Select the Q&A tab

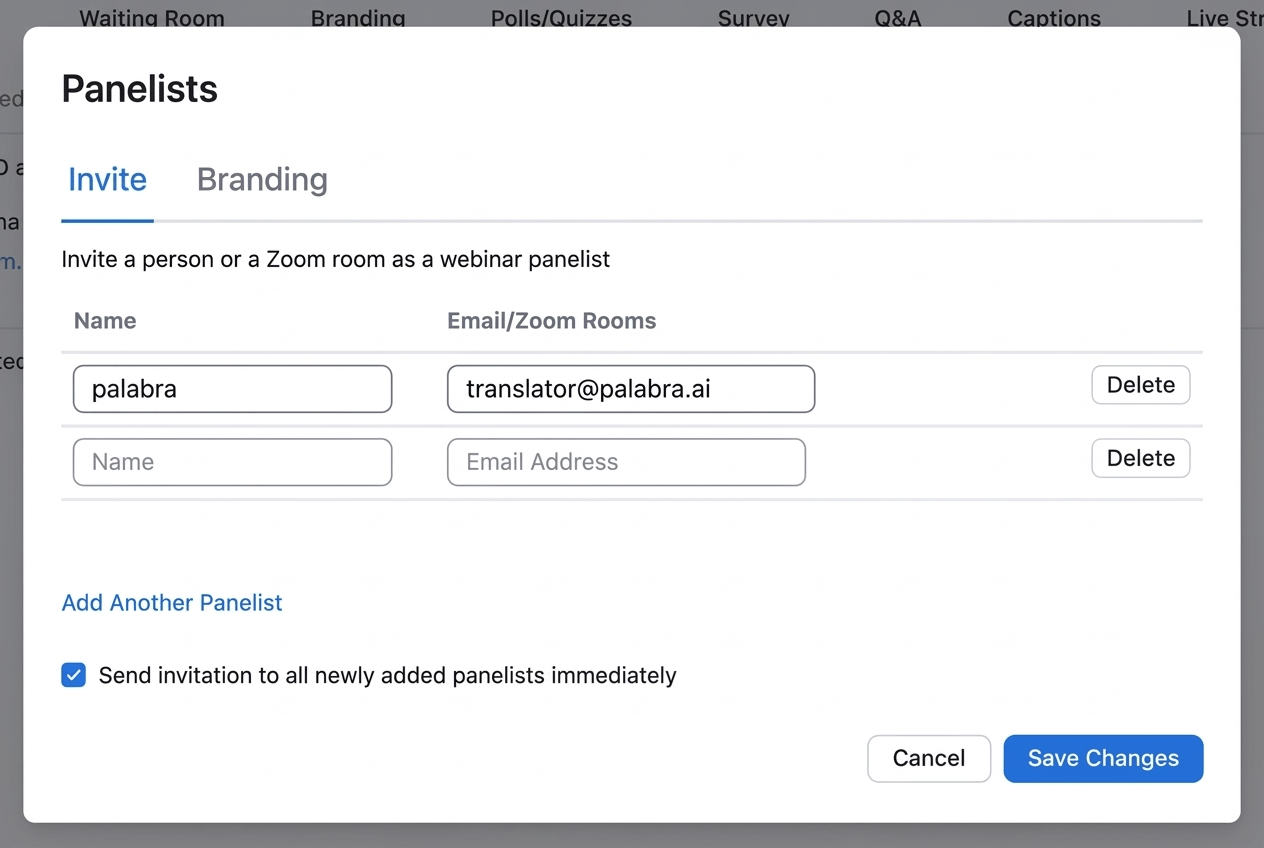(897, 18)
